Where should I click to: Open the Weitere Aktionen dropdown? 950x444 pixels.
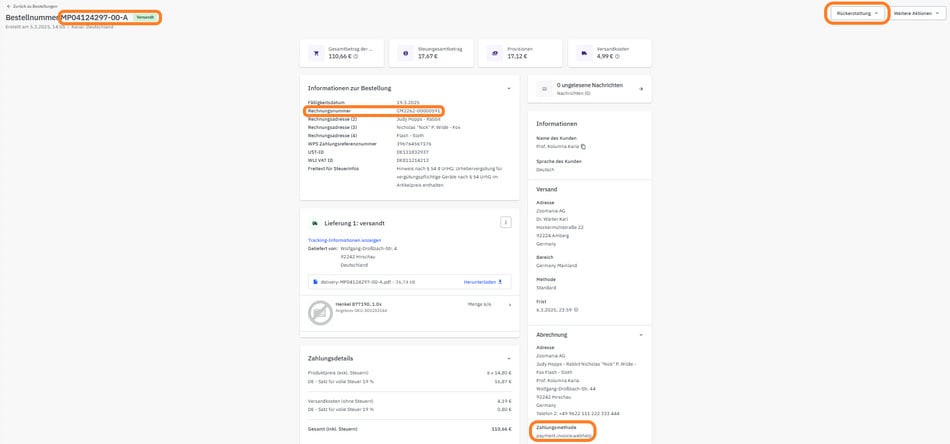(918, 13)
